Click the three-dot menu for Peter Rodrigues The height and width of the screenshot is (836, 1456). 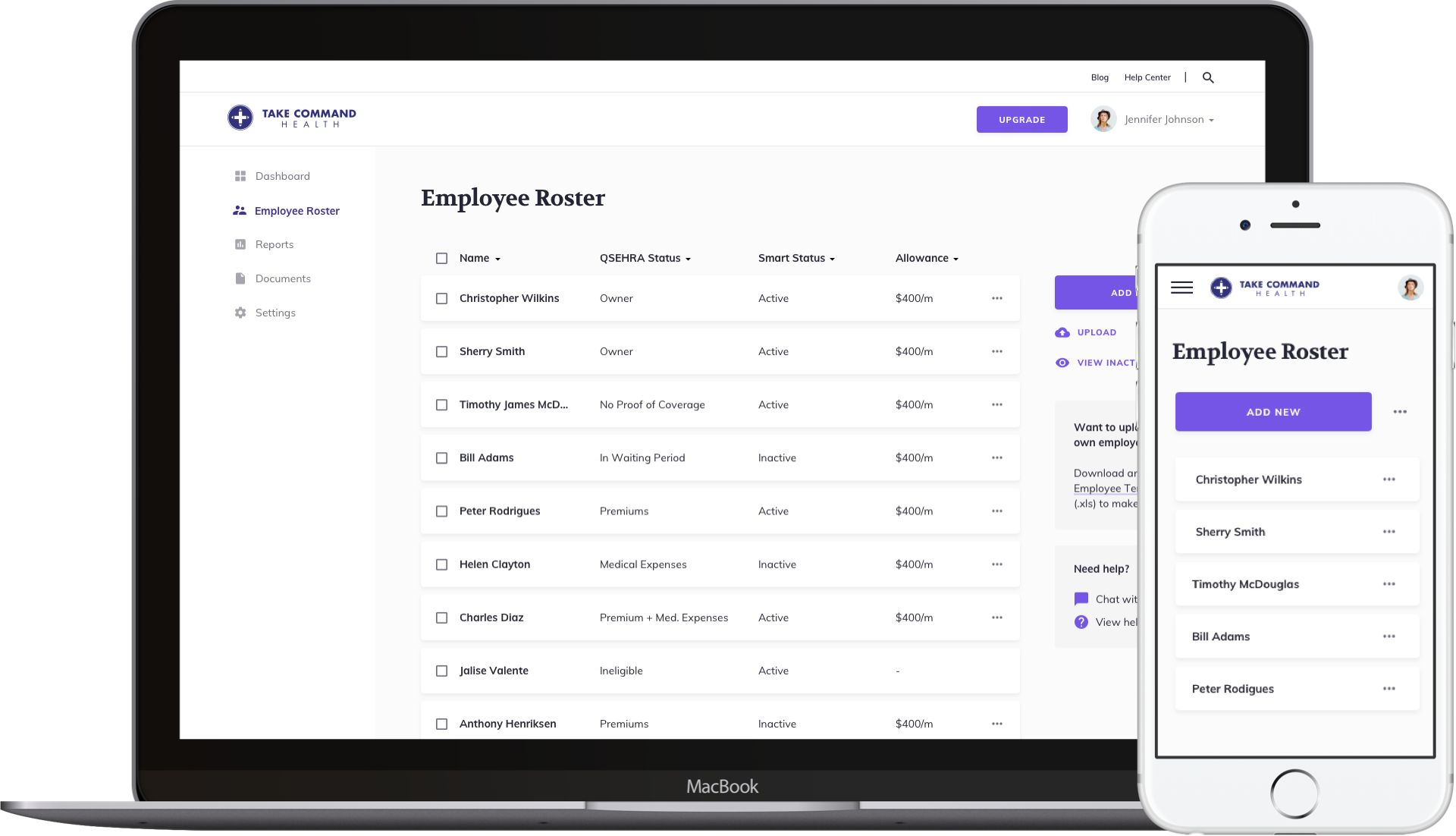coord(997,510)
